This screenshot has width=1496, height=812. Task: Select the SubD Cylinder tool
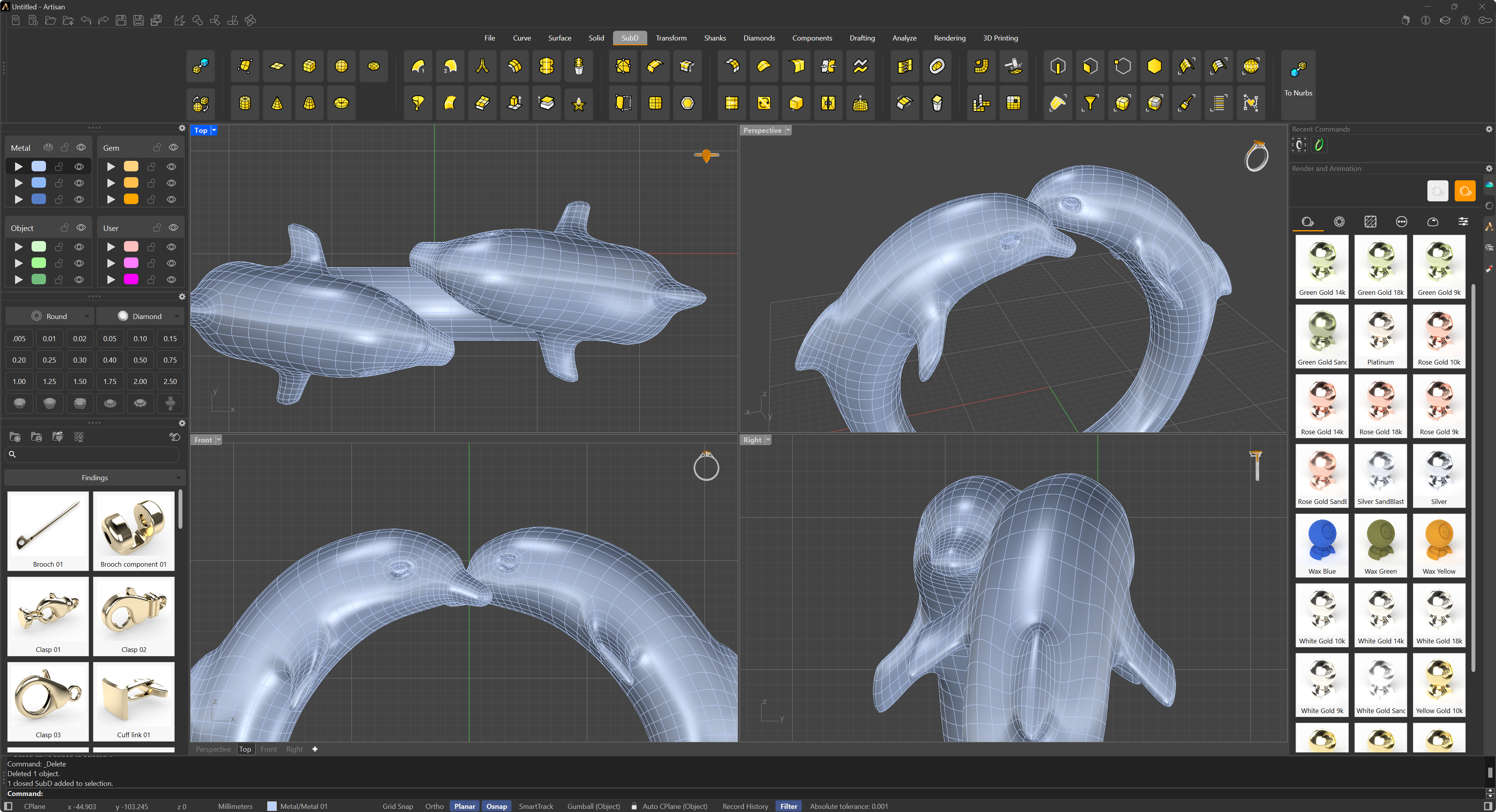245,103
